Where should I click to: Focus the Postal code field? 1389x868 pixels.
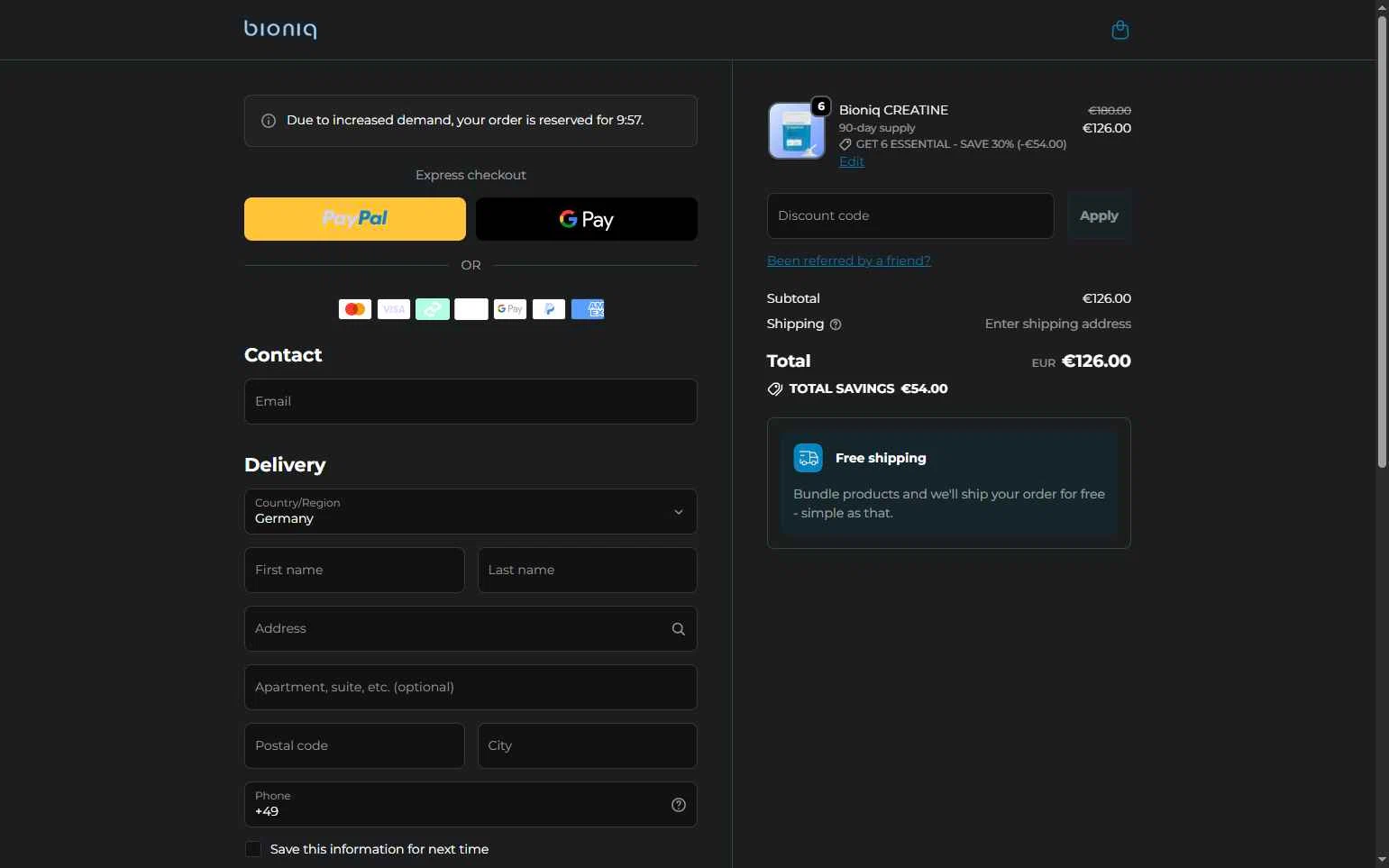(x=354, y=745)
